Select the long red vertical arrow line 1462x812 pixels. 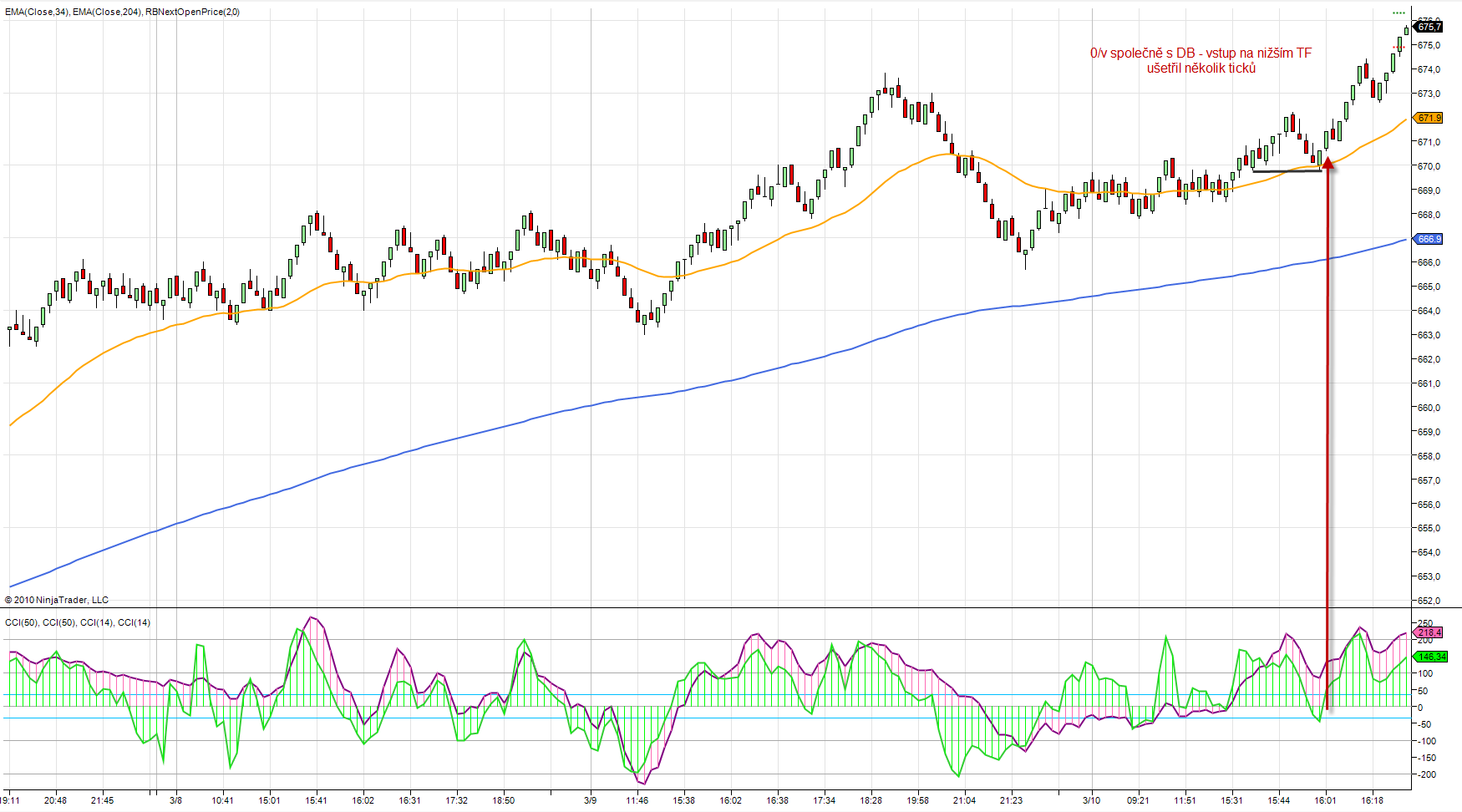point(1327,434)
